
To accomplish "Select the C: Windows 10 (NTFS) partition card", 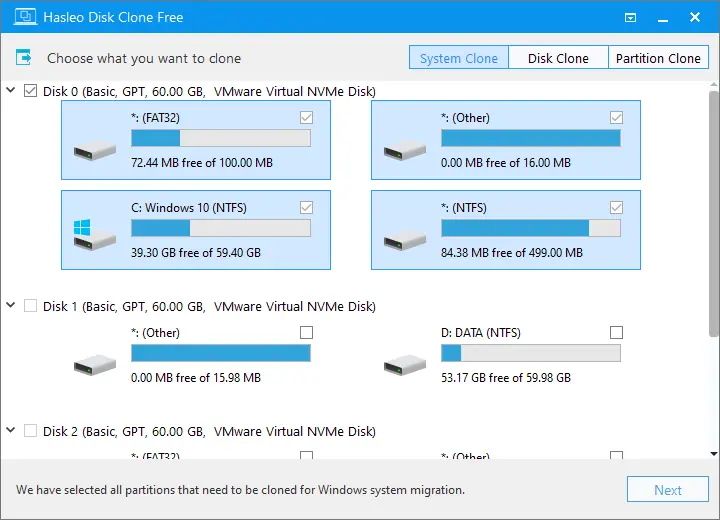I will (196, 230).
